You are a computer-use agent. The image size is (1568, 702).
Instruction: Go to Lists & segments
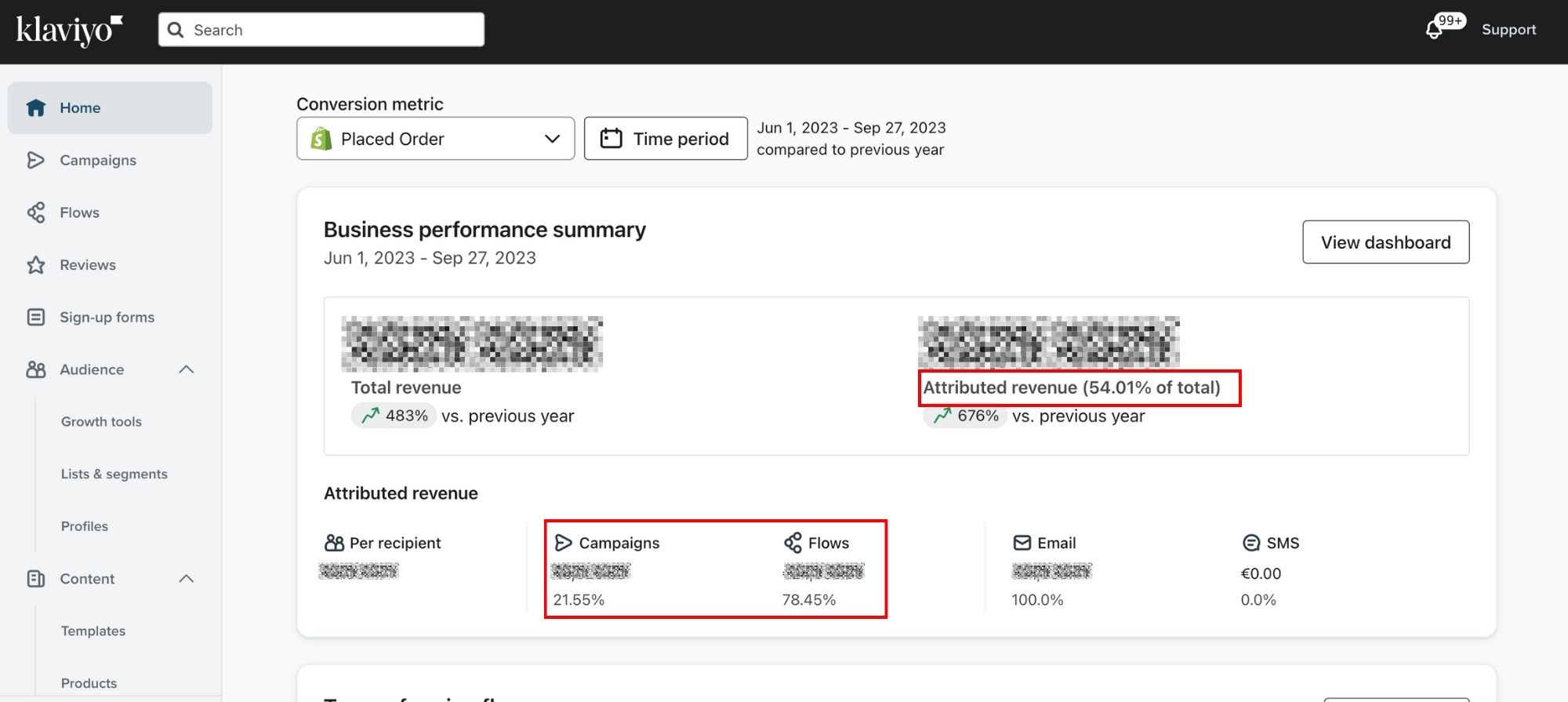114,474
